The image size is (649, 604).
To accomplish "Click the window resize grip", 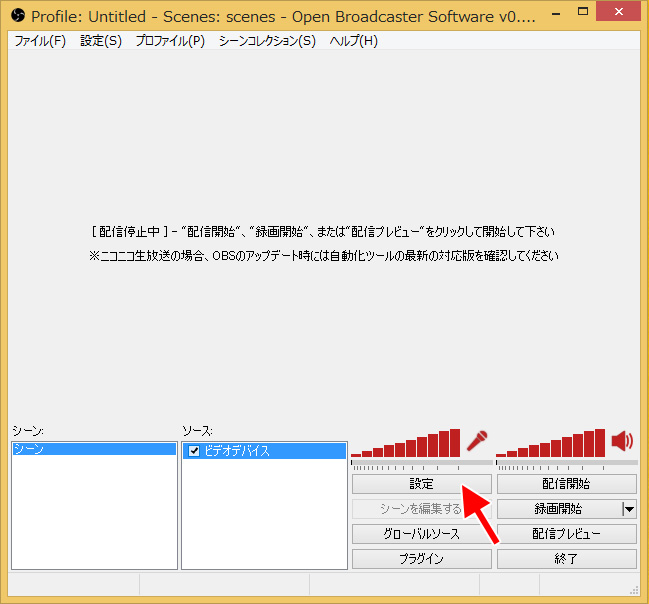I will click(x=633, y=590).
